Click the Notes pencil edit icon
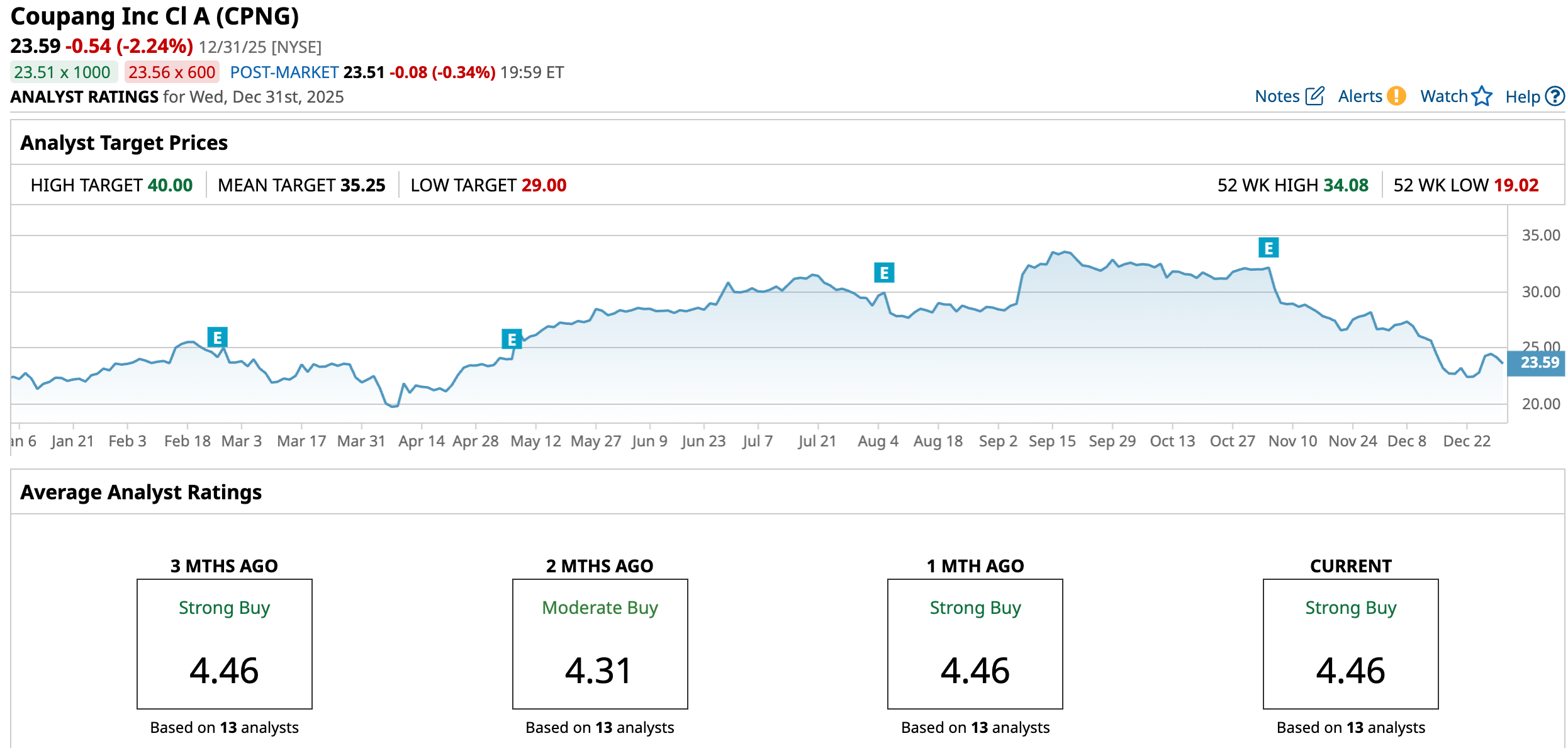 (1315, 96)
